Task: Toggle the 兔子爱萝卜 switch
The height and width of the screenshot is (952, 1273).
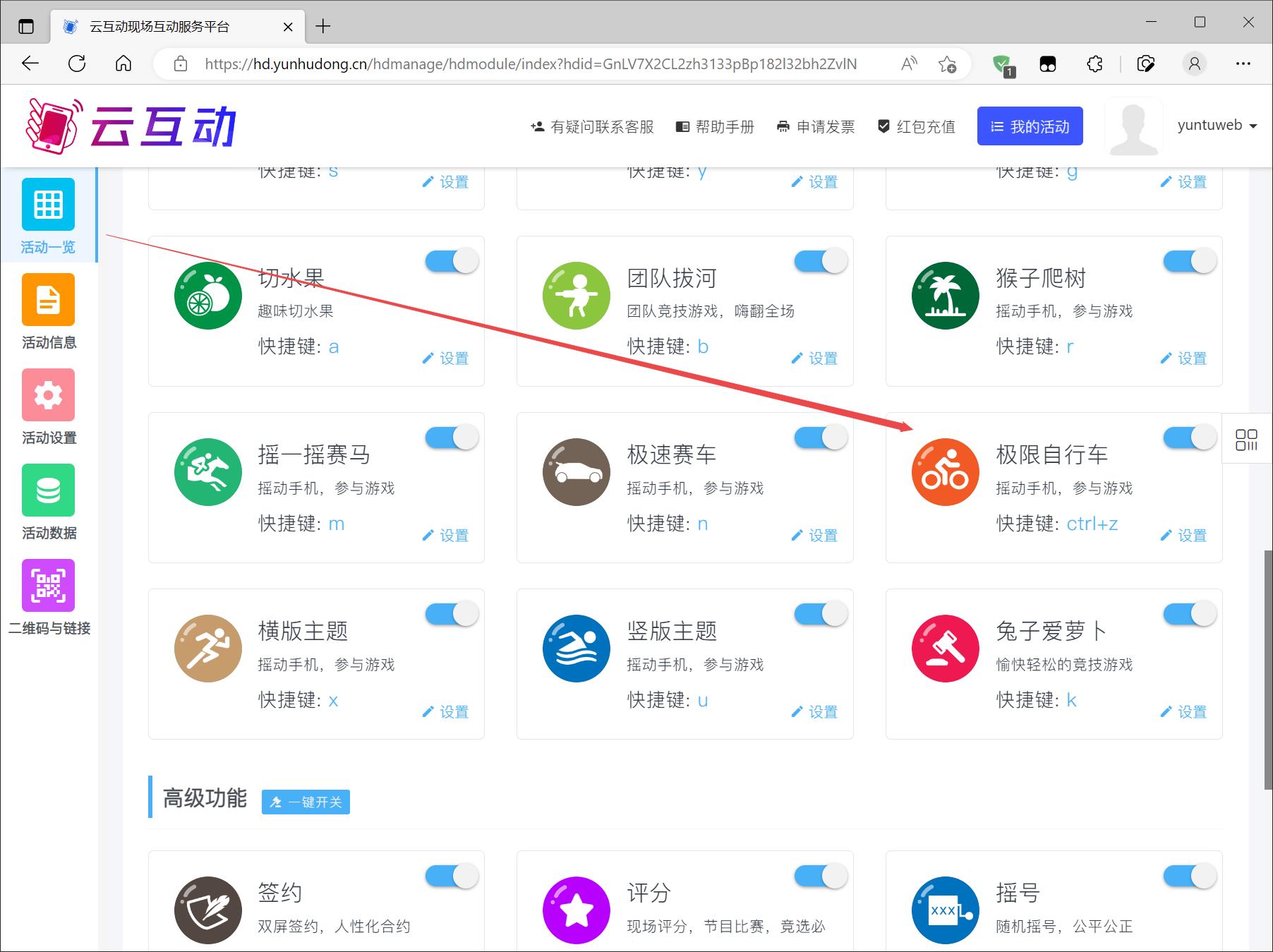Action: tap(1190, 614)
